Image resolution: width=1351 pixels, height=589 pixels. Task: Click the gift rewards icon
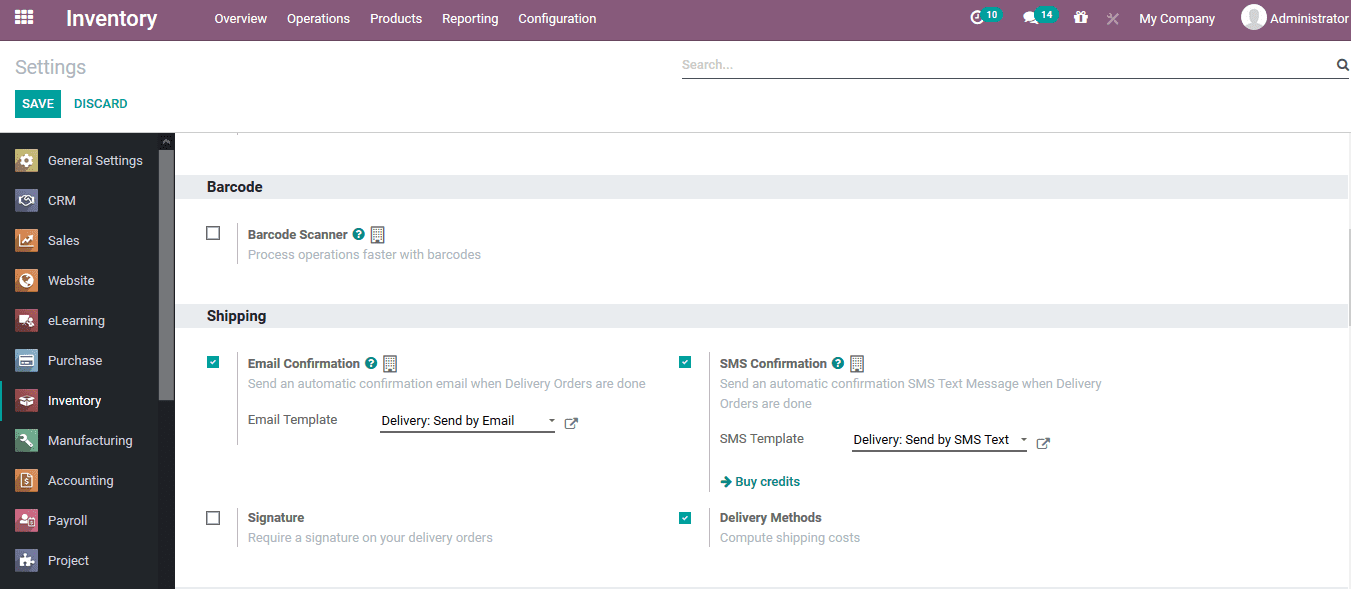click(1081, 17)
